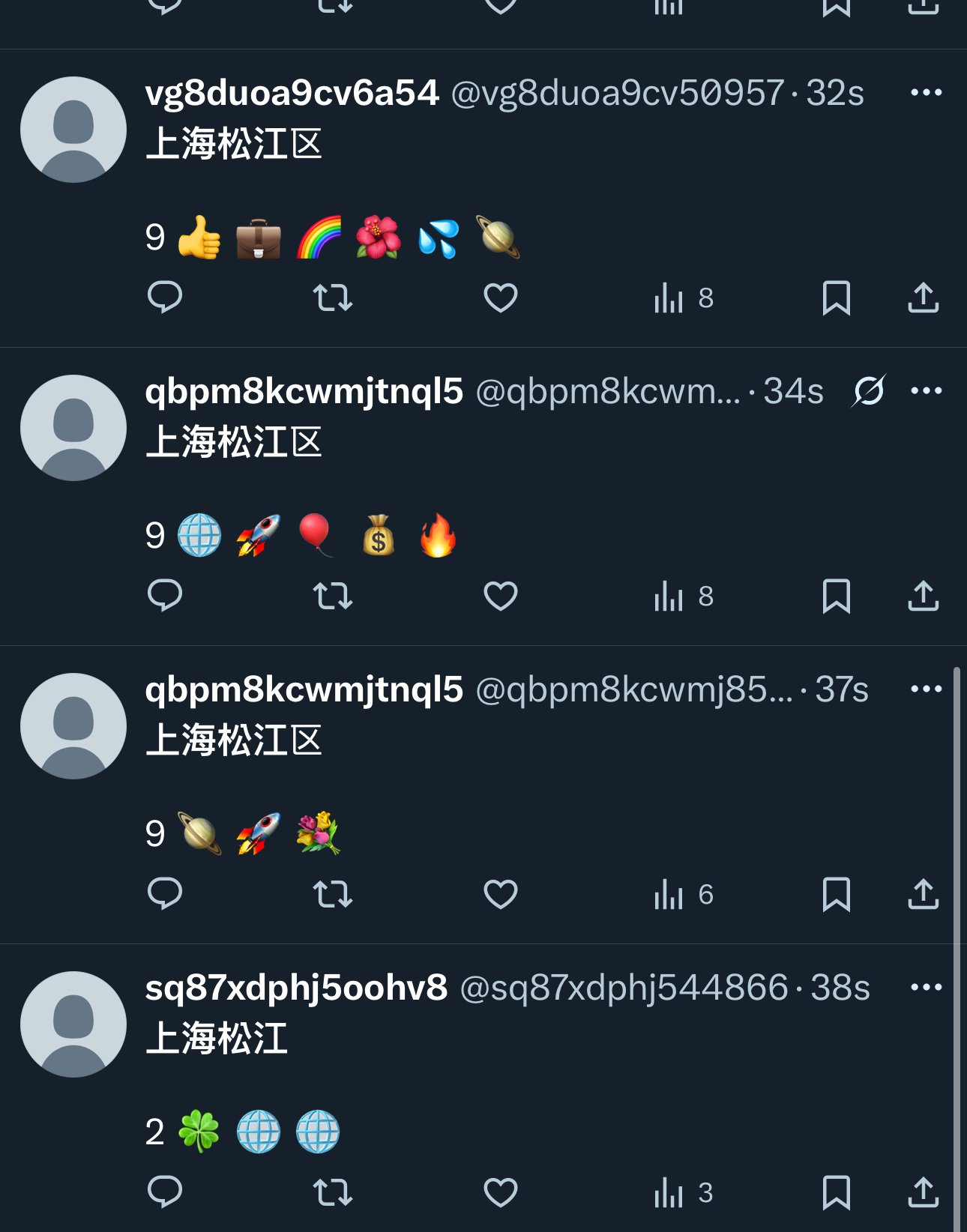The width and height of the screenshot is (967, 1232).
Task: Reply to the vg8duoa9cv6a54 post
Action: tap(165, 298)
